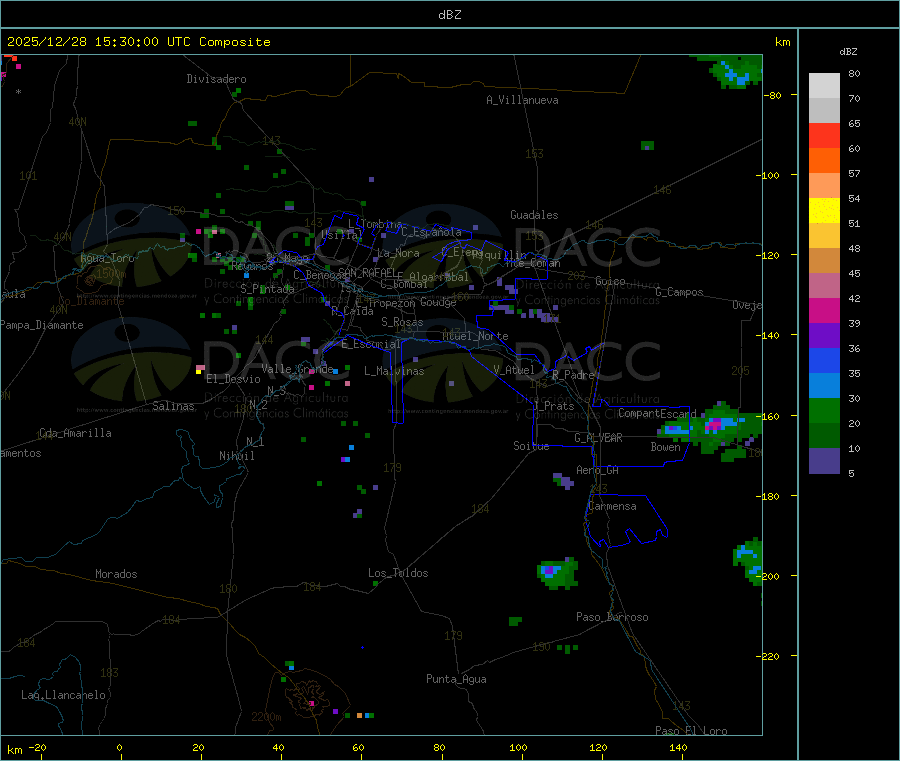Select the A_Villanueva place label
Image resolution: width=900 pixels, height=761 pixels.
pos(522,100)
